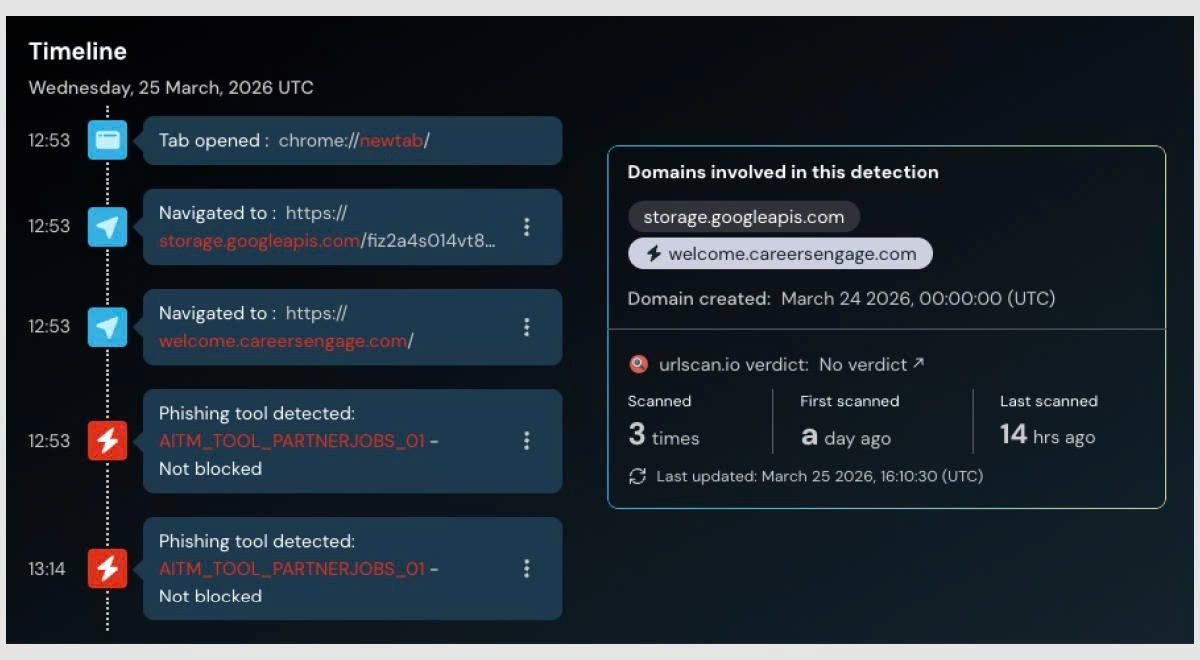Open urlscan.io verdict external link arrow
The width and height of the screenshot is (1200, 660).
tap(919, 364)
